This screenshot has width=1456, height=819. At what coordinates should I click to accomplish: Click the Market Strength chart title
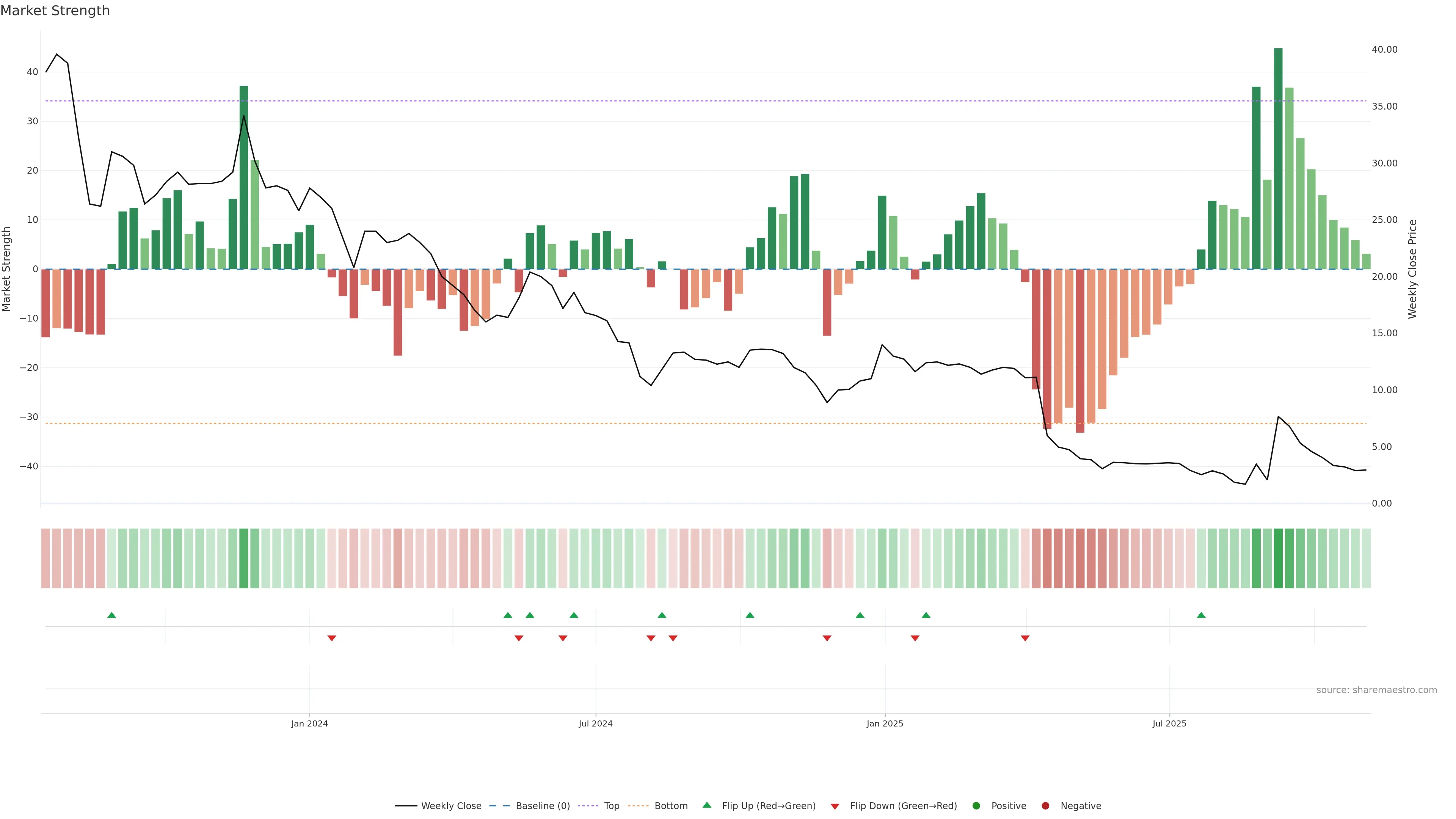55,11
